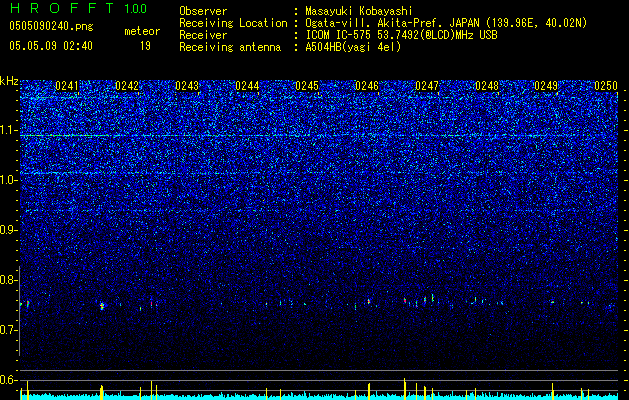
Task: Click the 0246 time marker
Action: 367,86
